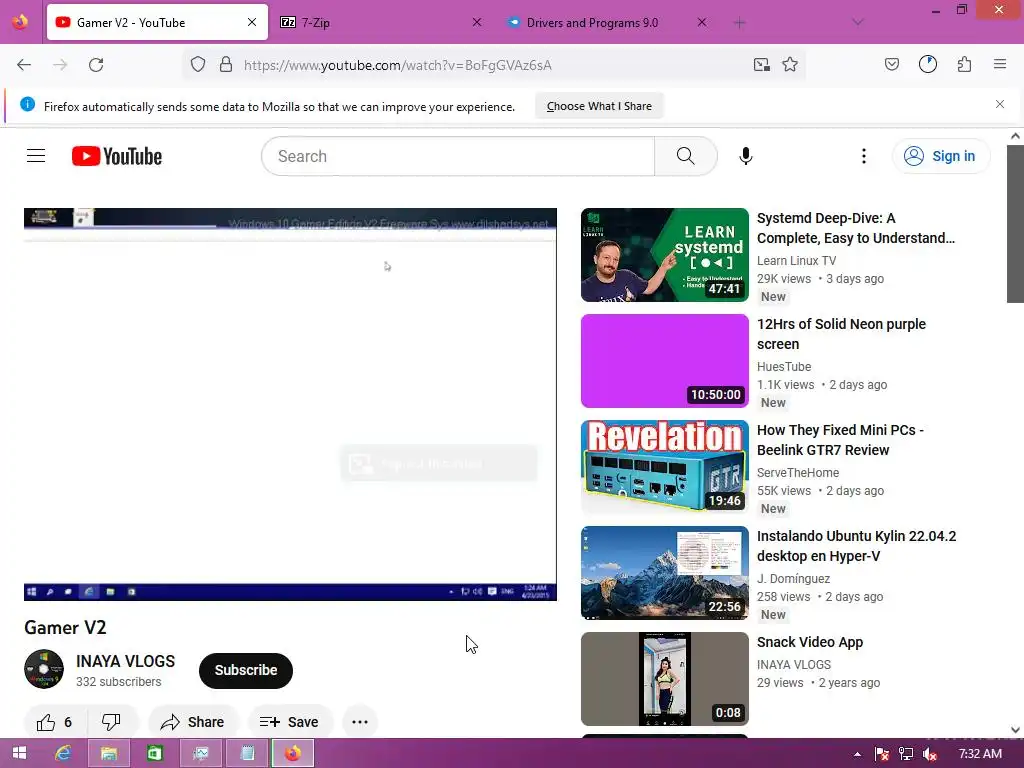Like the Gamer V2 video
The image size is (1024, 768).
[55, 722]
